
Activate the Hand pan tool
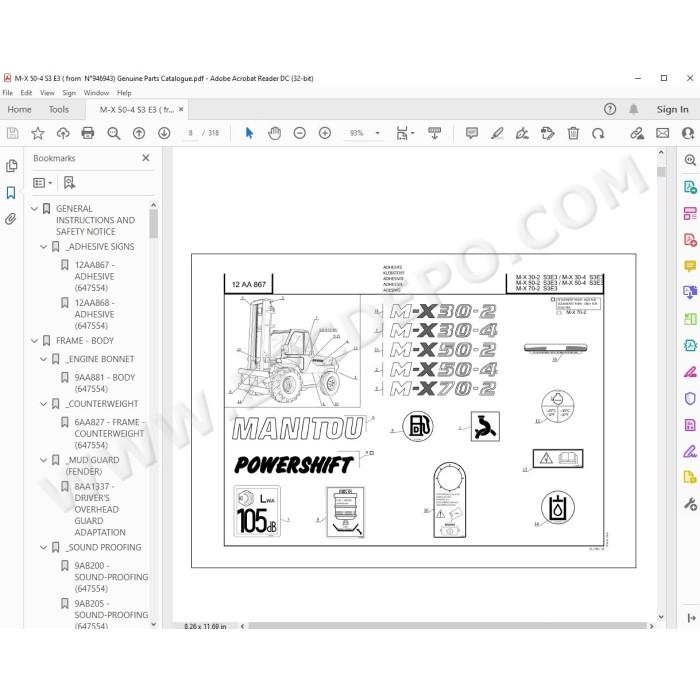click(x=275, y=133)
